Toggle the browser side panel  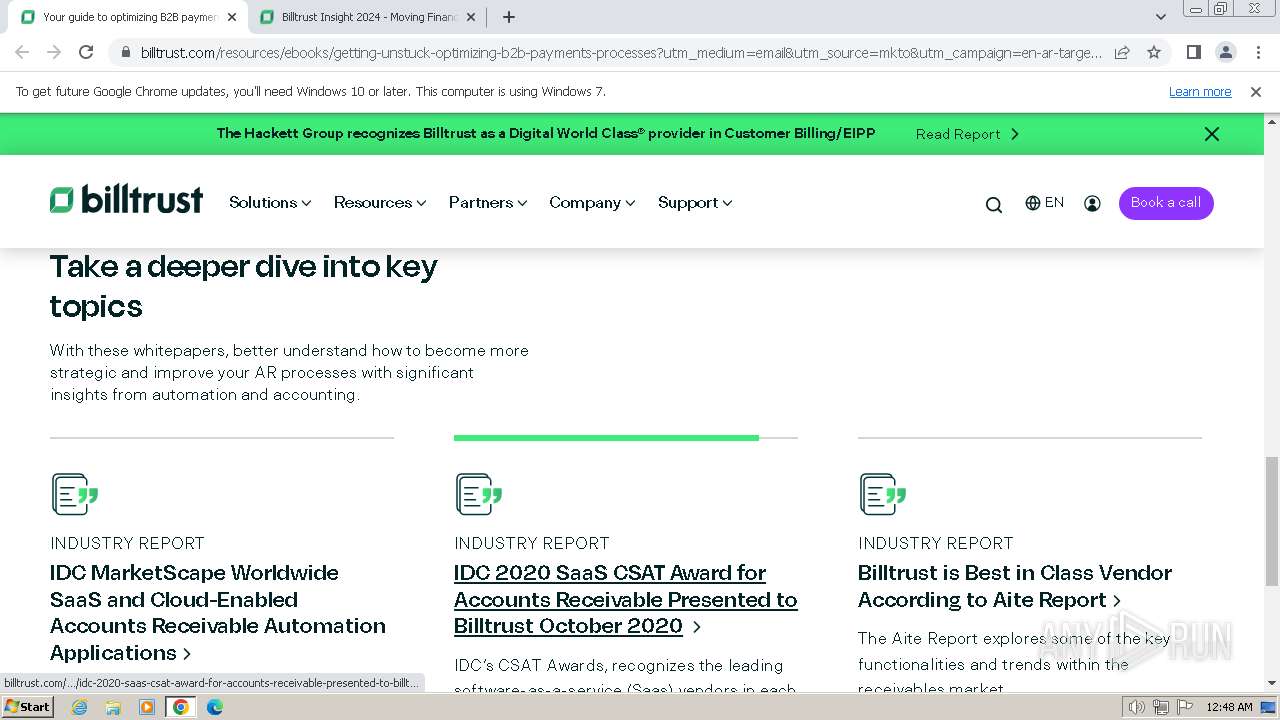tap(1193, 52)
